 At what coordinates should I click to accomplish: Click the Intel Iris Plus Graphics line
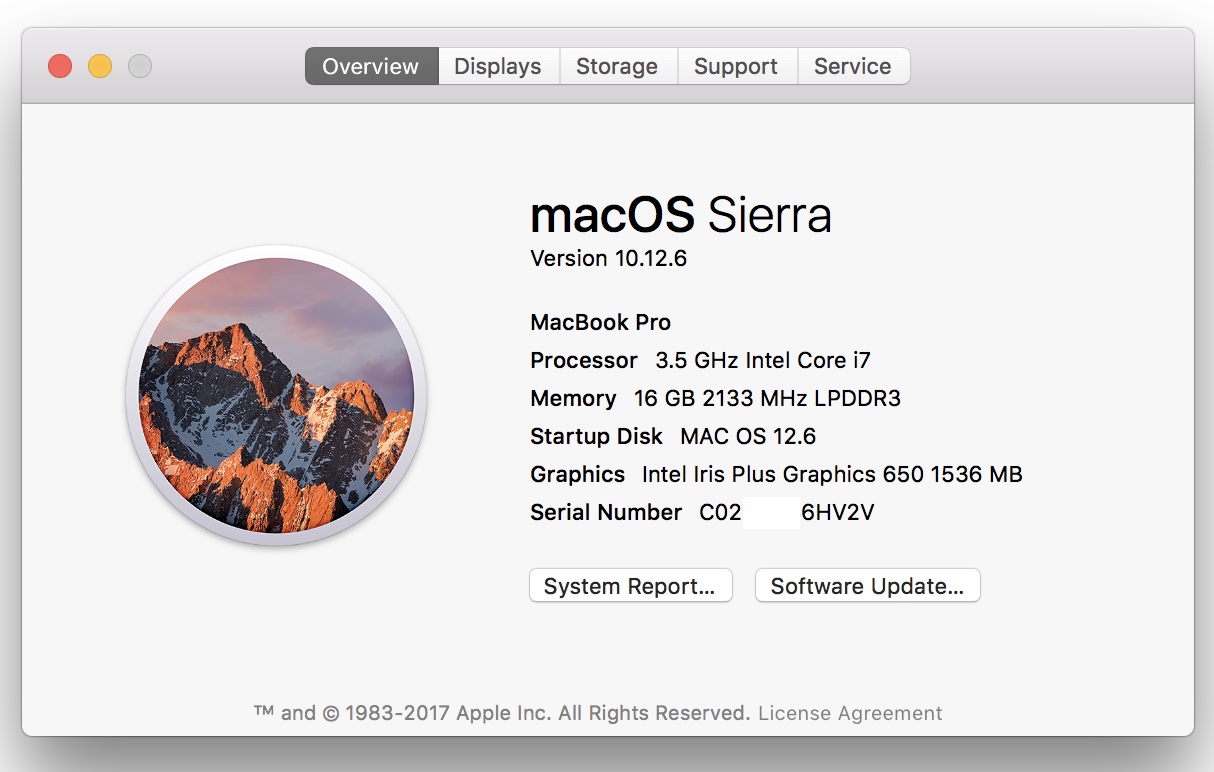click(776, 474)
